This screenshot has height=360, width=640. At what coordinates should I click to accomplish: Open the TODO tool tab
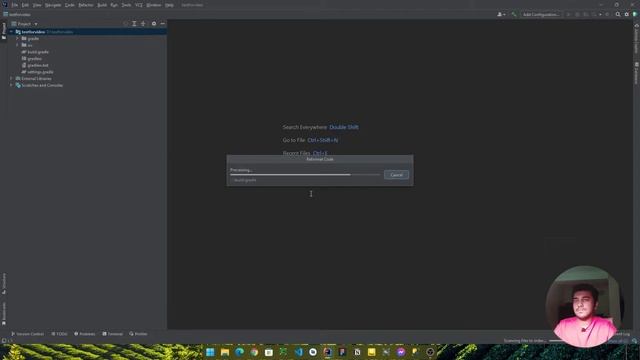(x=60, y=334)
